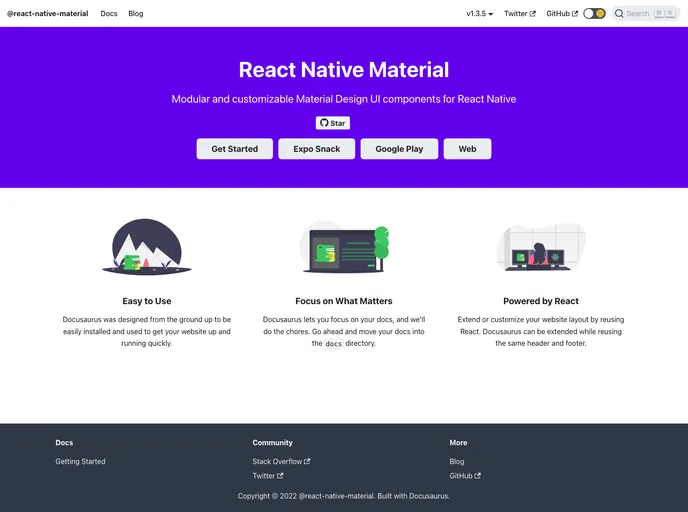Open footer Blog link
688x512 pixels.
(x=456, y=462)
